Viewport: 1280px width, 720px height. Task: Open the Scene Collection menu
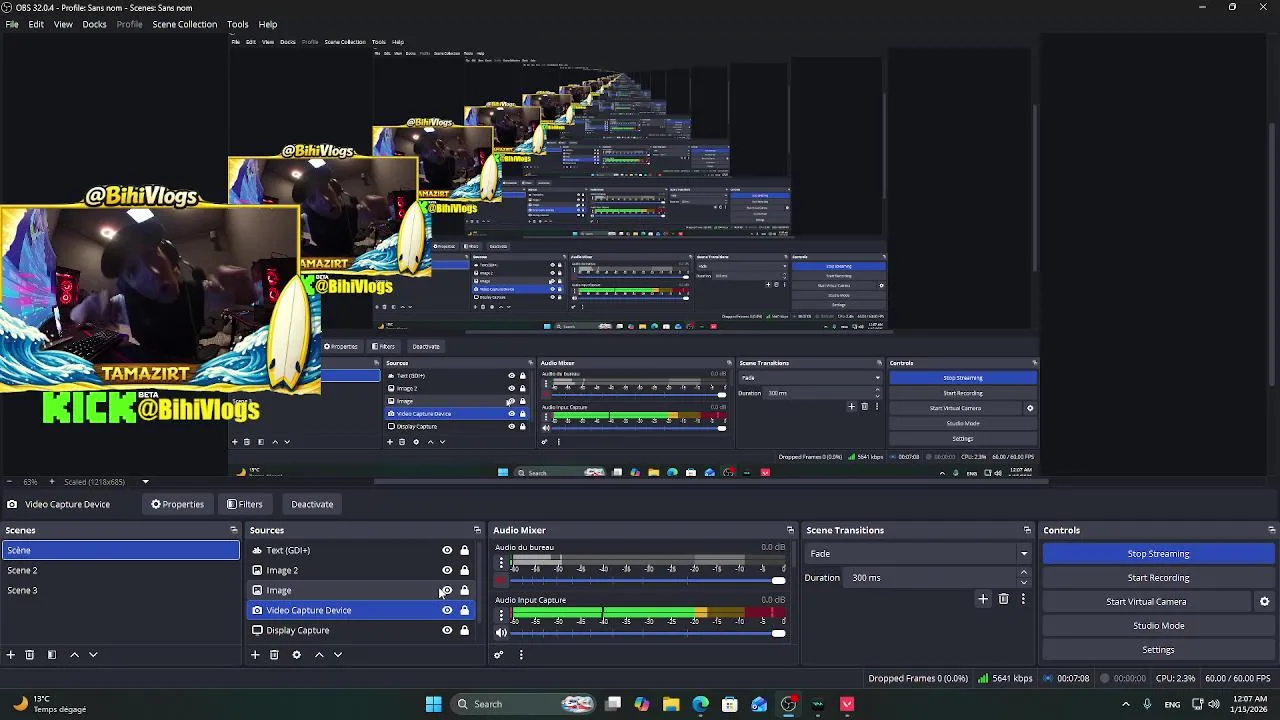tap(184, 24)
